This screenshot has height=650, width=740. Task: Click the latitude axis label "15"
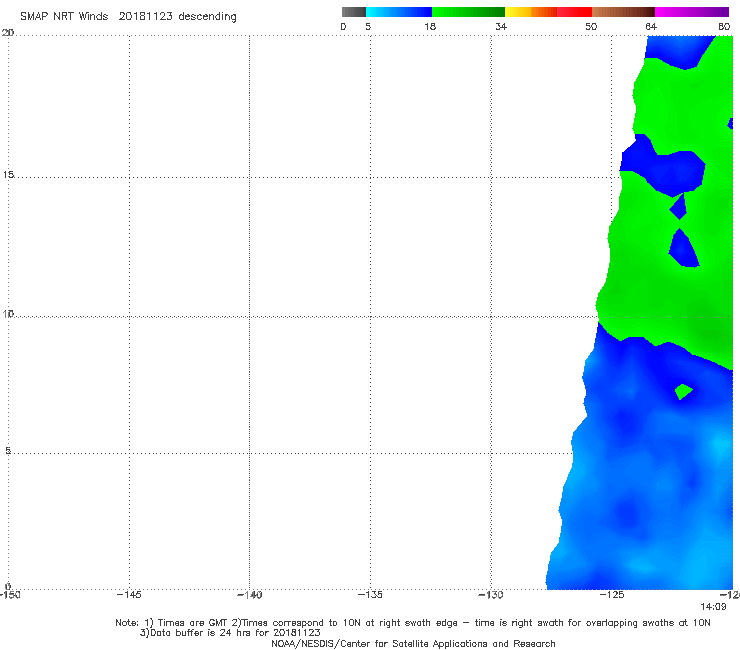pos(8,175)
